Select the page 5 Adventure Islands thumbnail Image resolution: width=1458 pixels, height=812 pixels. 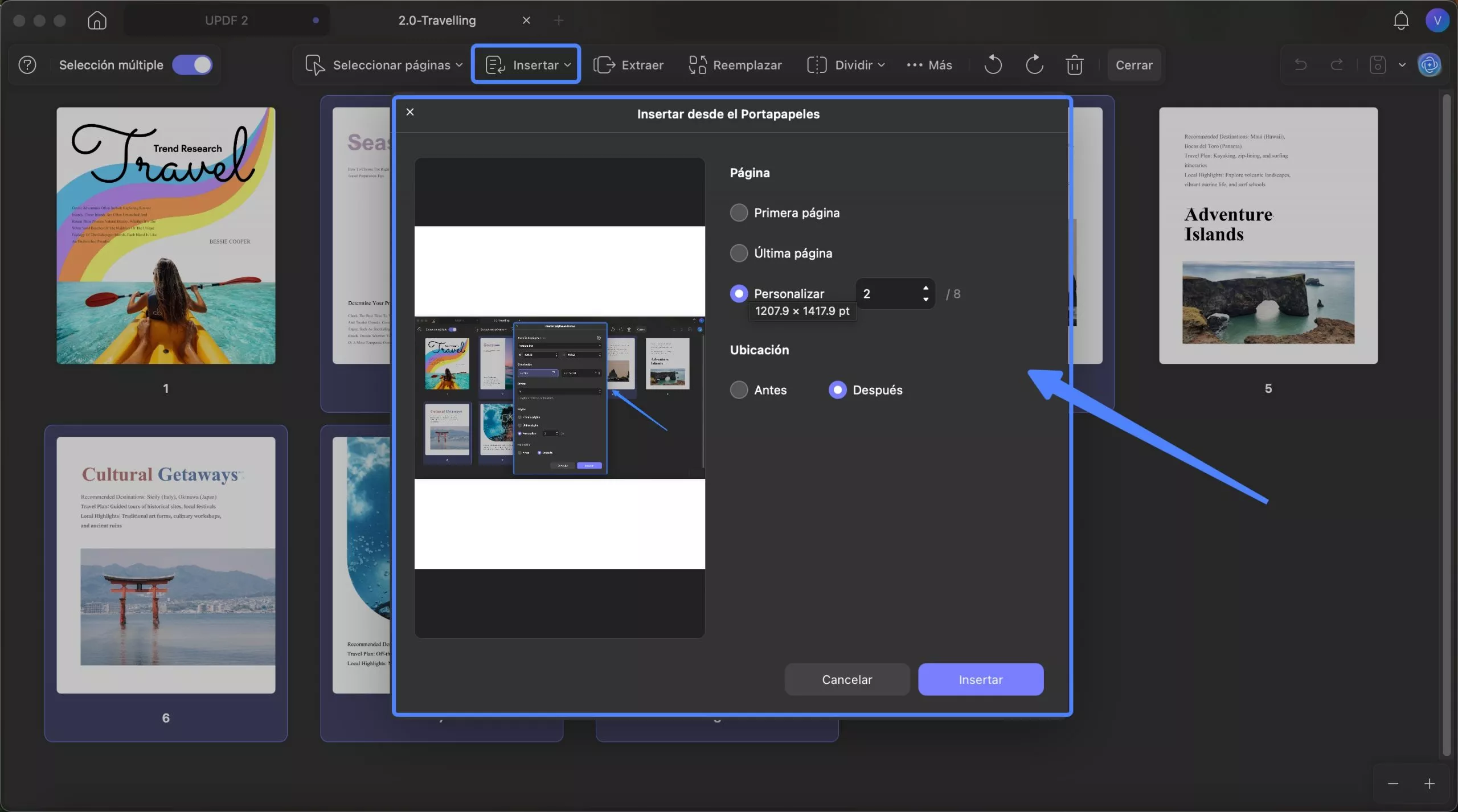click(x=1268, y=236)
